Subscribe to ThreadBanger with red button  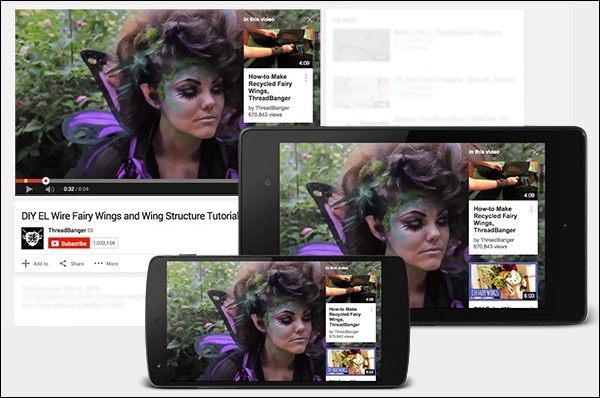point(69,243)
